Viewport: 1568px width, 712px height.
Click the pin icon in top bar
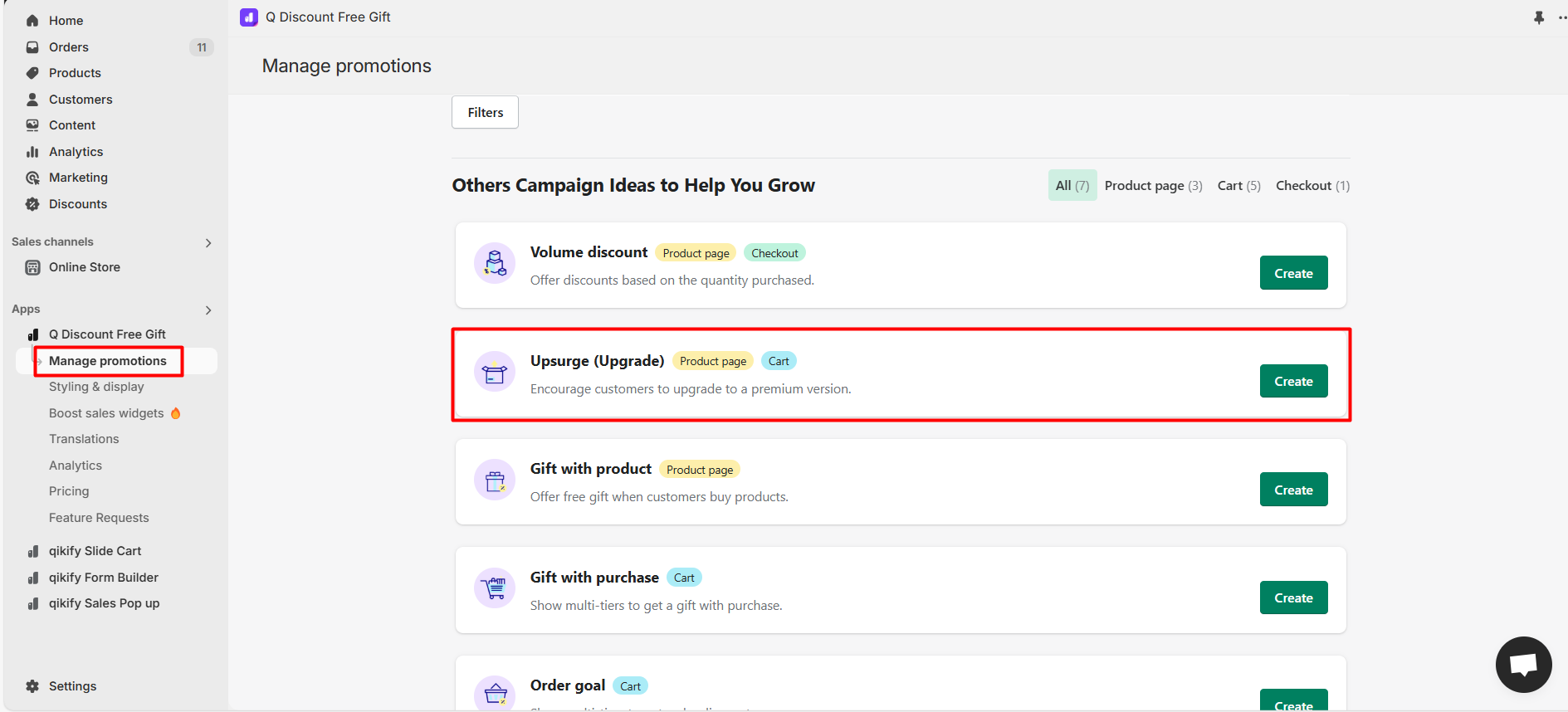[1539, 17]
